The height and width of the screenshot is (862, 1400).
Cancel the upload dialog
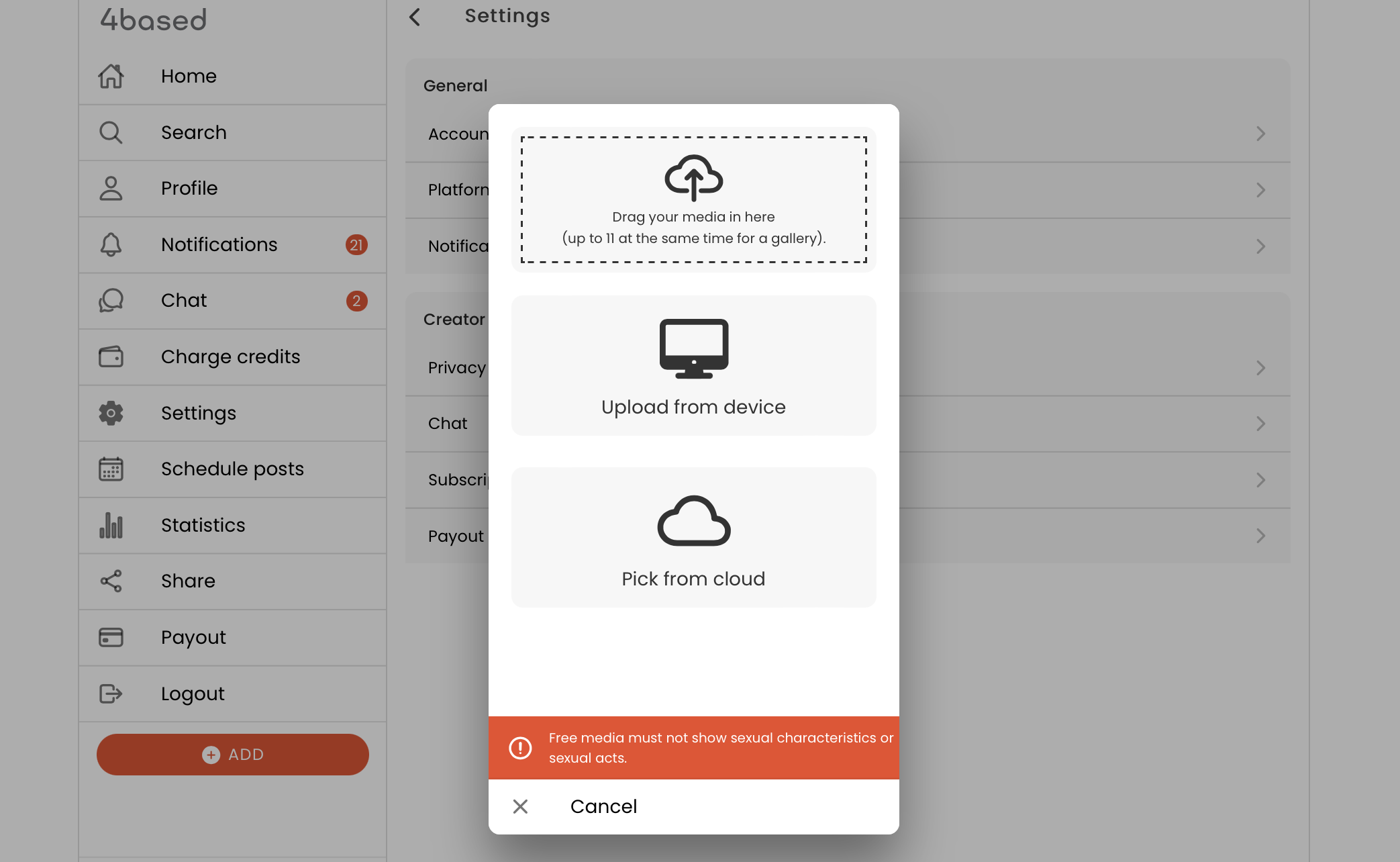[x=603, y=806]
